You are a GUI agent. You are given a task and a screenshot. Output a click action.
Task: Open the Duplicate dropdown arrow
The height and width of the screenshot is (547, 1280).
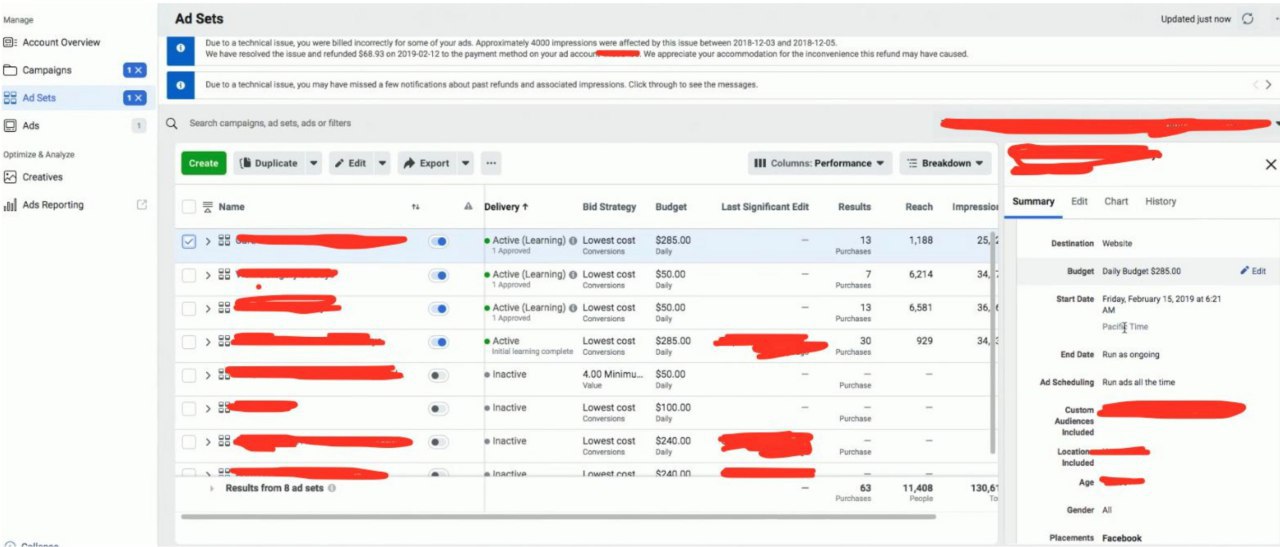coord(314,163)
